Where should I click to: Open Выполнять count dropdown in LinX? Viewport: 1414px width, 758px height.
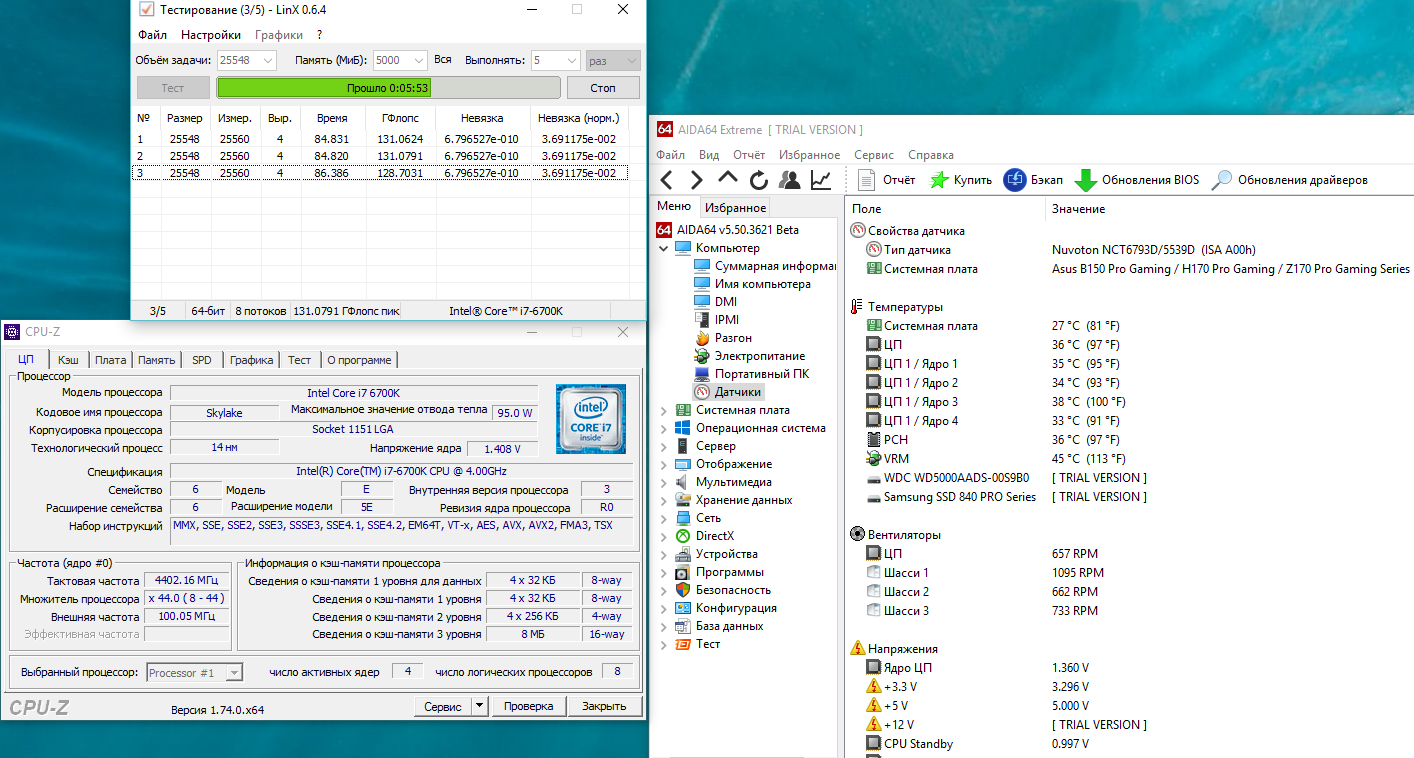(555, 60)
